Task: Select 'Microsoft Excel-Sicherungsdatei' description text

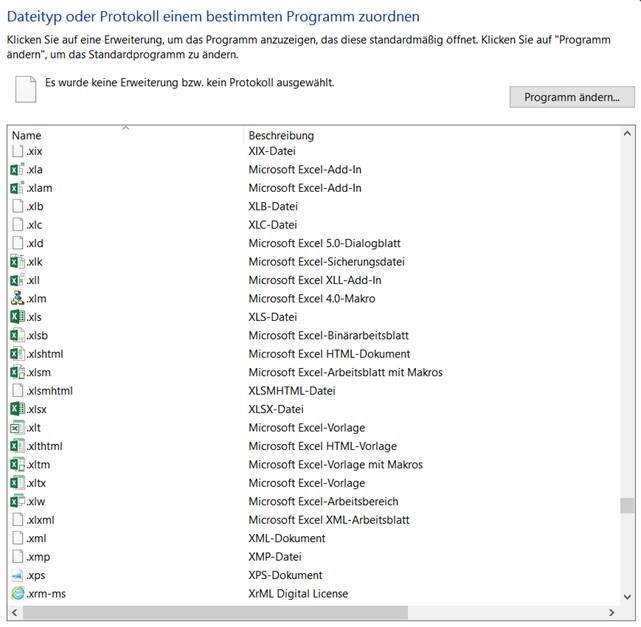Action: click(x=327, y=262)
